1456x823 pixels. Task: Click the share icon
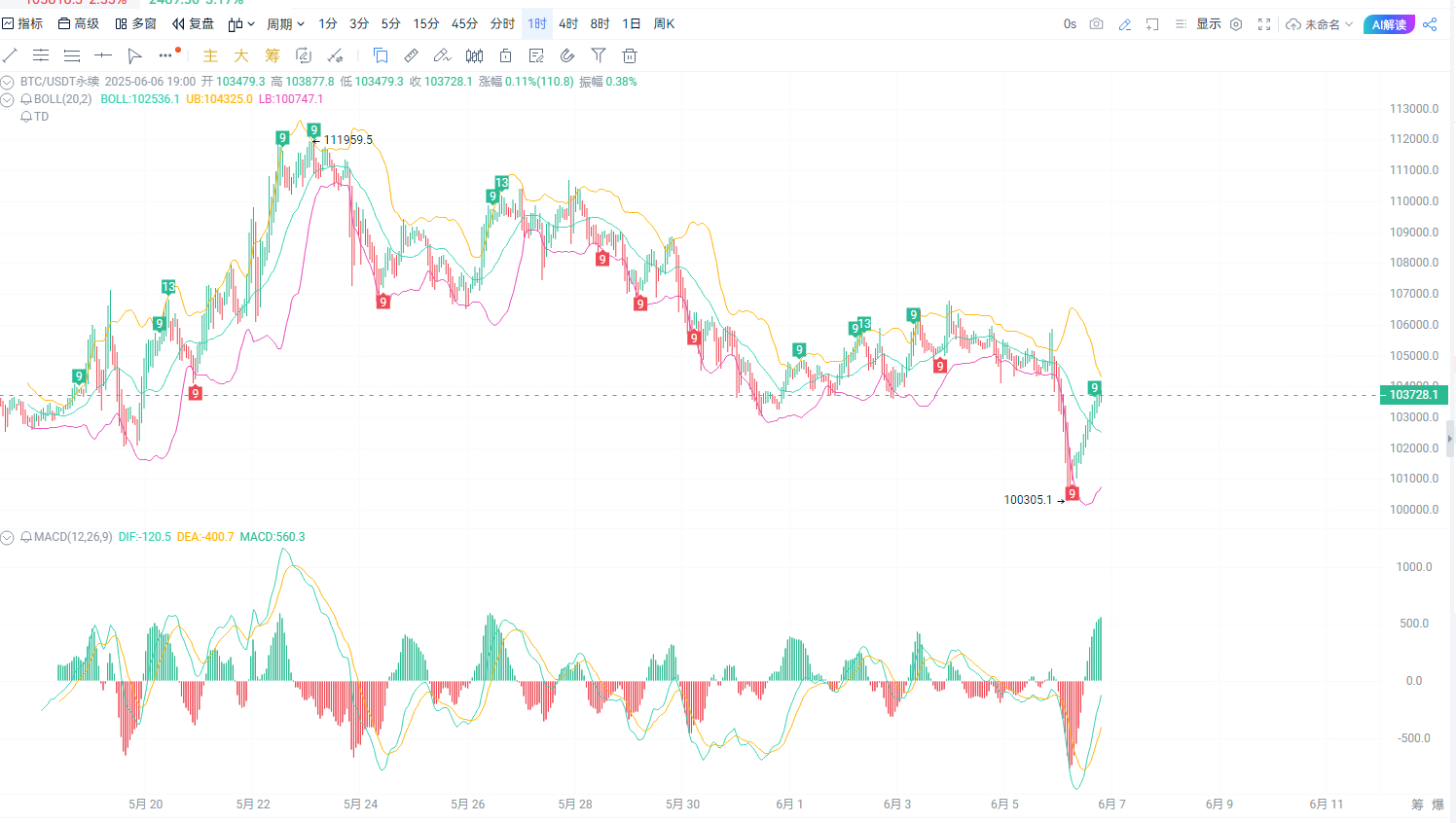(x=1430, y=23)
